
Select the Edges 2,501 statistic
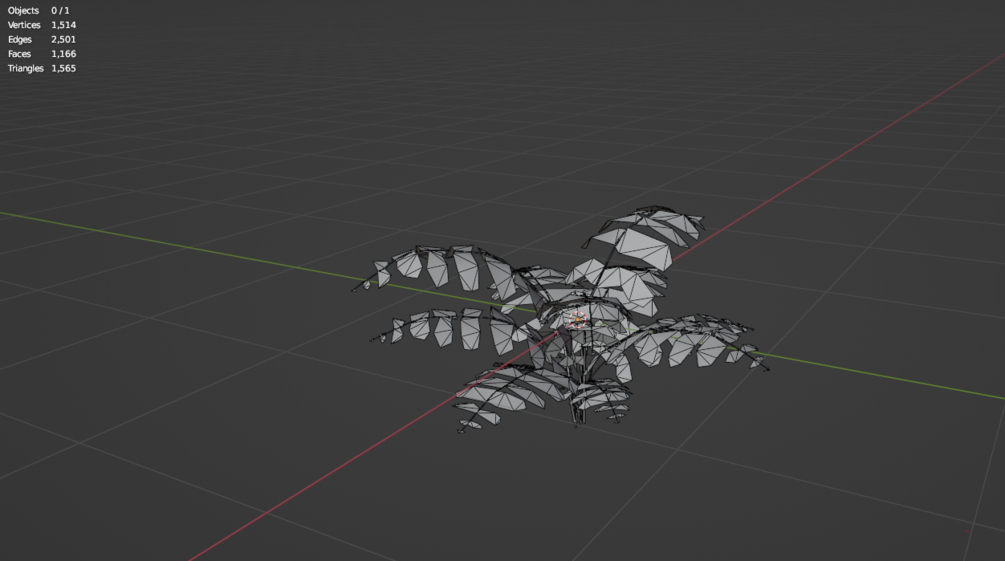click(42, 39)
